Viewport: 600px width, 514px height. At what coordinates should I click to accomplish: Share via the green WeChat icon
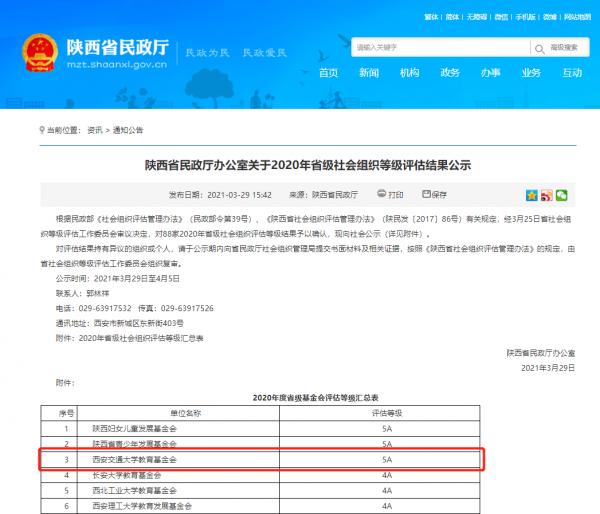[562, 195]
